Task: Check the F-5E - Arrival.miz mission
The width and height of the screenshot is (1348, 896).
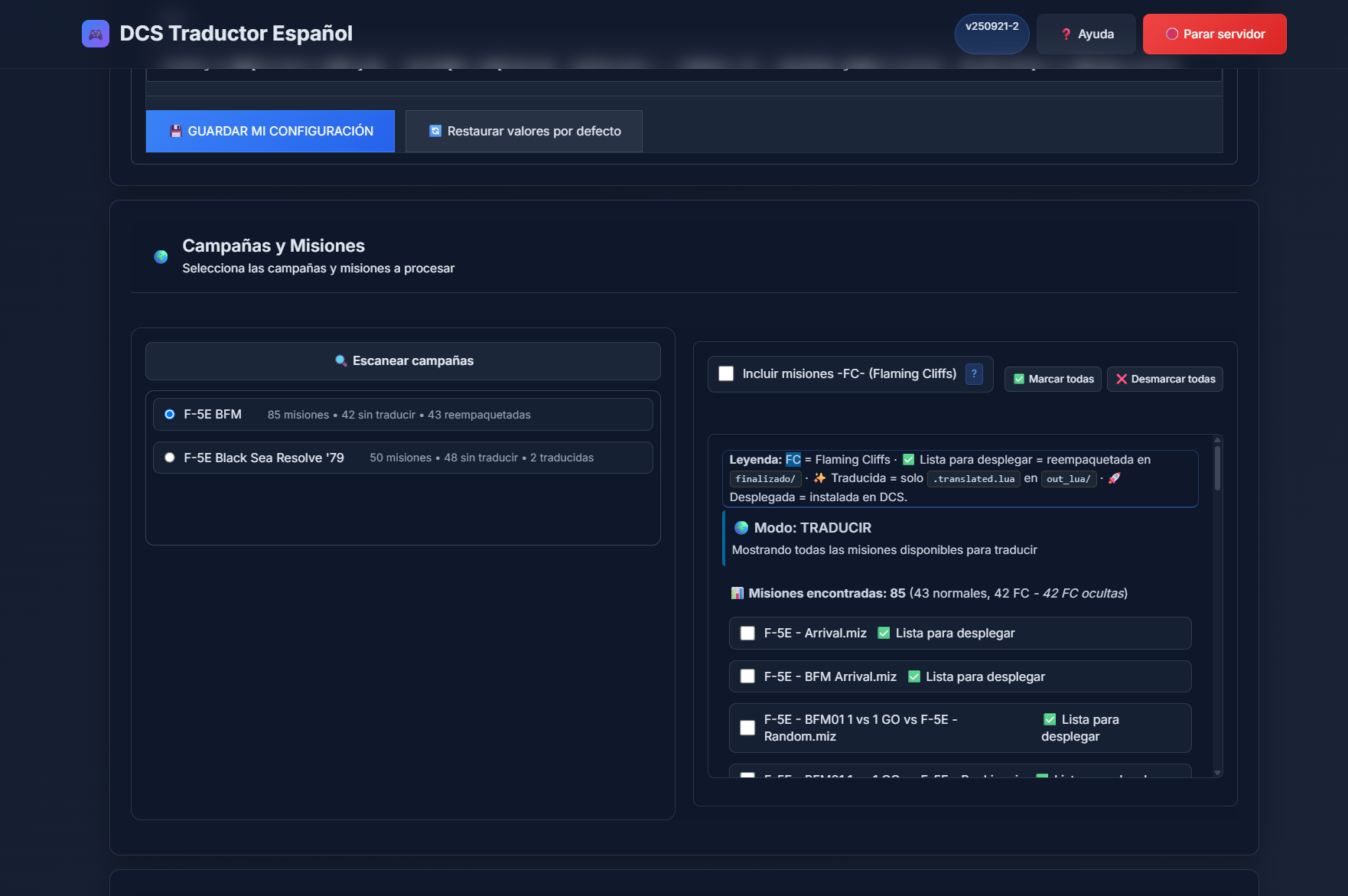Action: click(747, 633)
